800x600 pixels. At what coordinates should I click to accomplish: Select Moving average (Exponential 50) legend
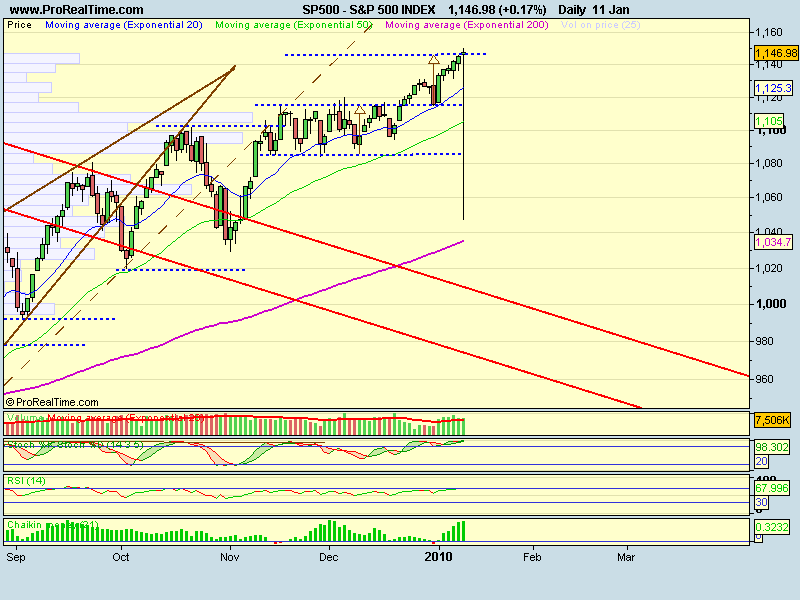click(x=294, y=25)
